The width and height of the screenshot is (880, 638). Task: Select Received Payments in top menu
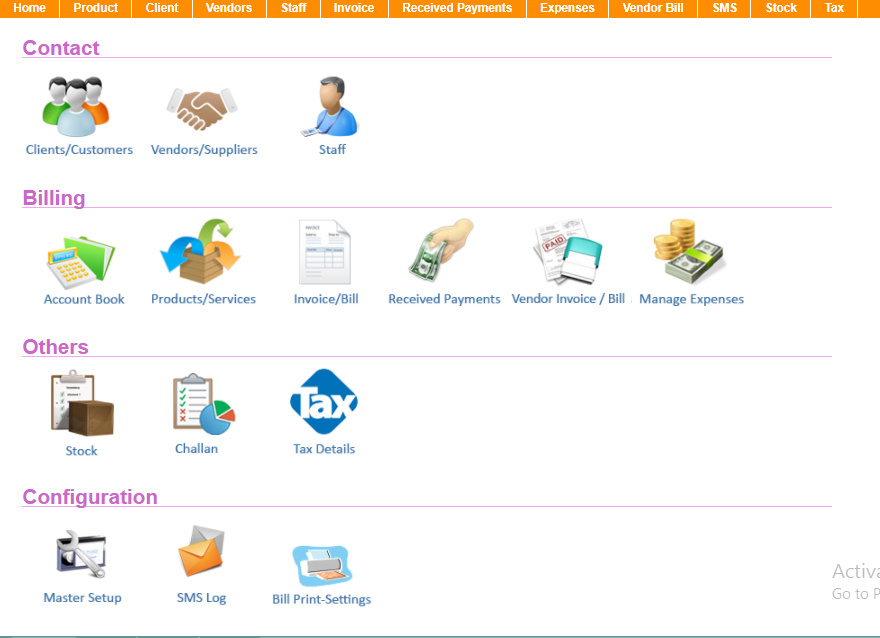click(457, 8)
